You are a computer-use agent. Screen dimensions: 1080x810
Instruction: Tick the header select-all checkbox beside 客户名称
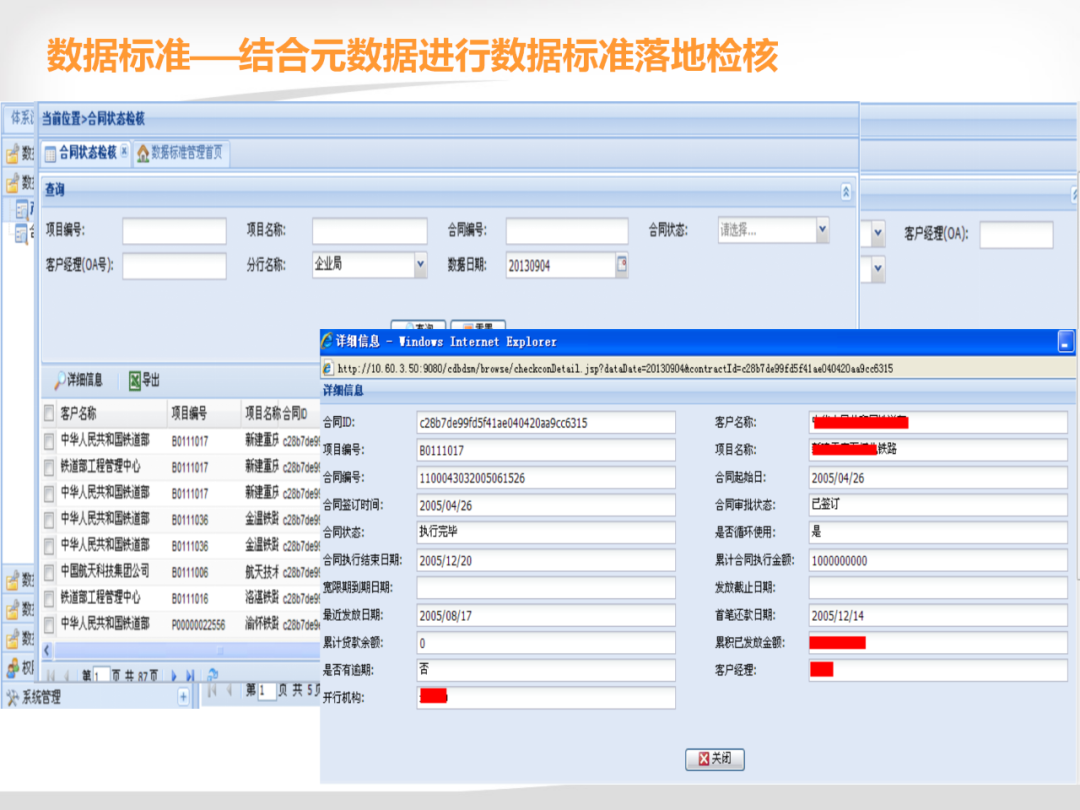point(49,413)
